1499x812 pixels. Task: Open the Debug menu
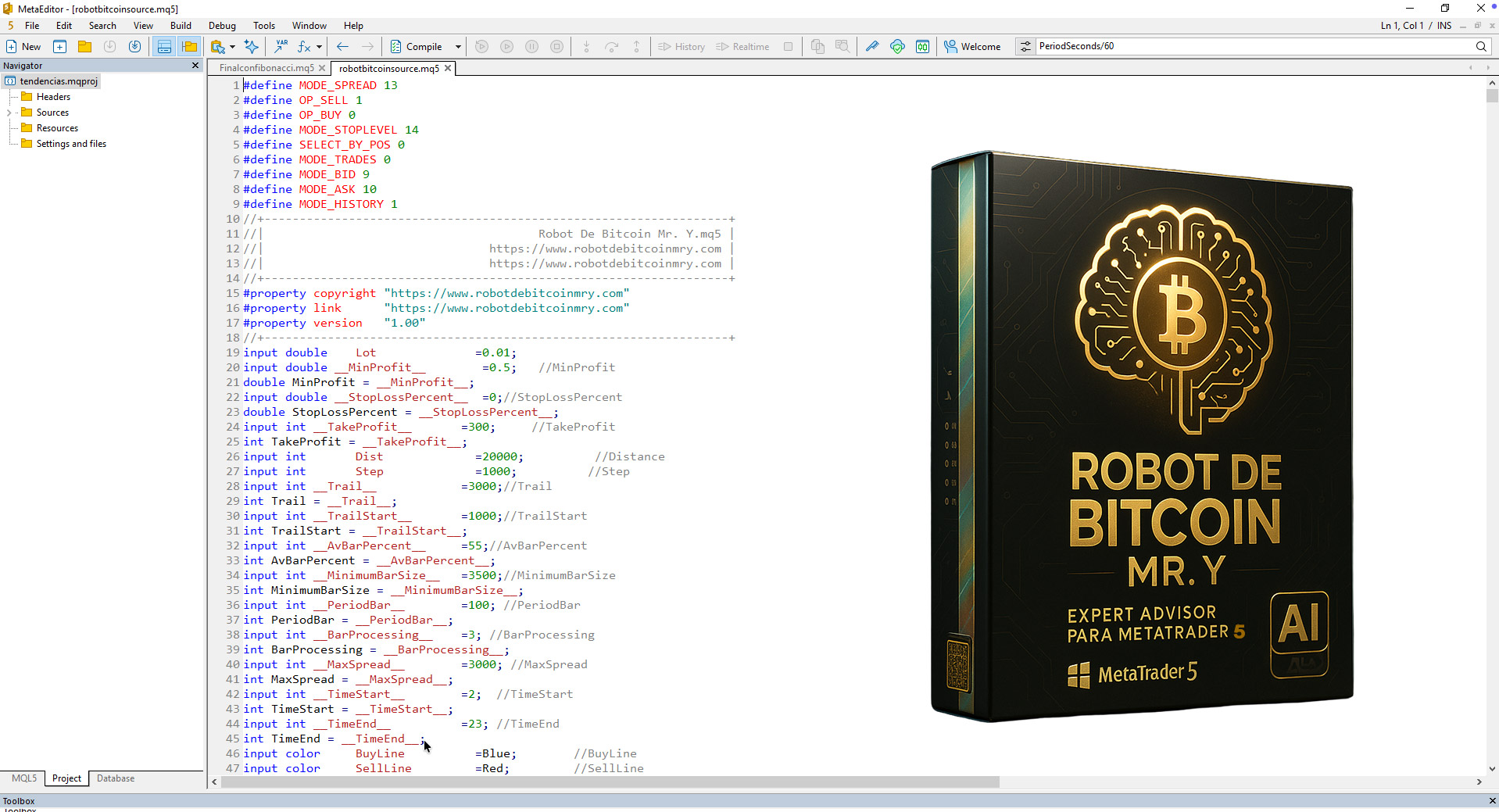pyautogui.click(x=222, y=26)
